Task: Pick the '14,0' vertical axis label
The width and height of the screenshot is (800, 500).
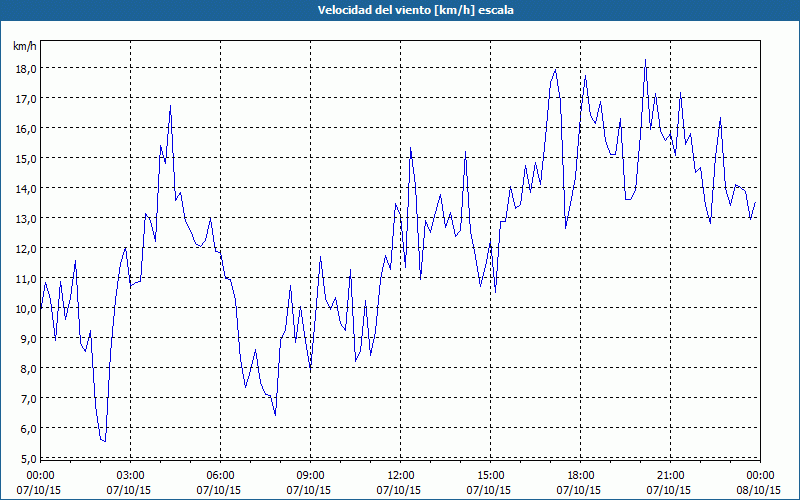Action: (x=26, y=189)
